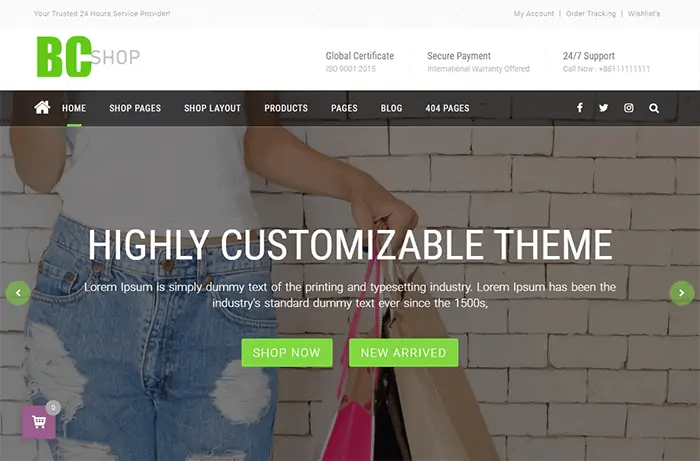Expand the Shop Layout menu
Image resolution: width=700 pixels, height=461 pixels.
(212, 108)
